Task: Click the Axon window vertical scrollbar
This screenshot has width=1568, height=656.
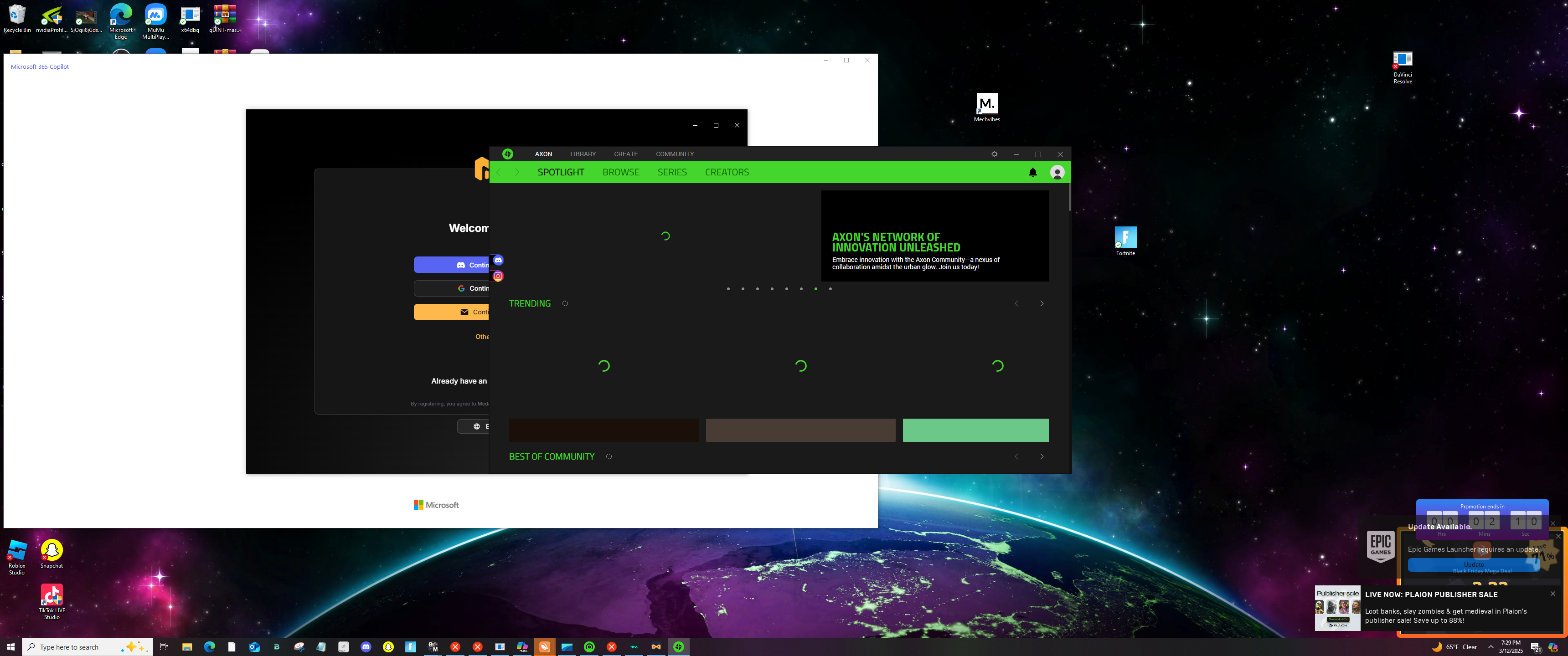Action: 1069,197
